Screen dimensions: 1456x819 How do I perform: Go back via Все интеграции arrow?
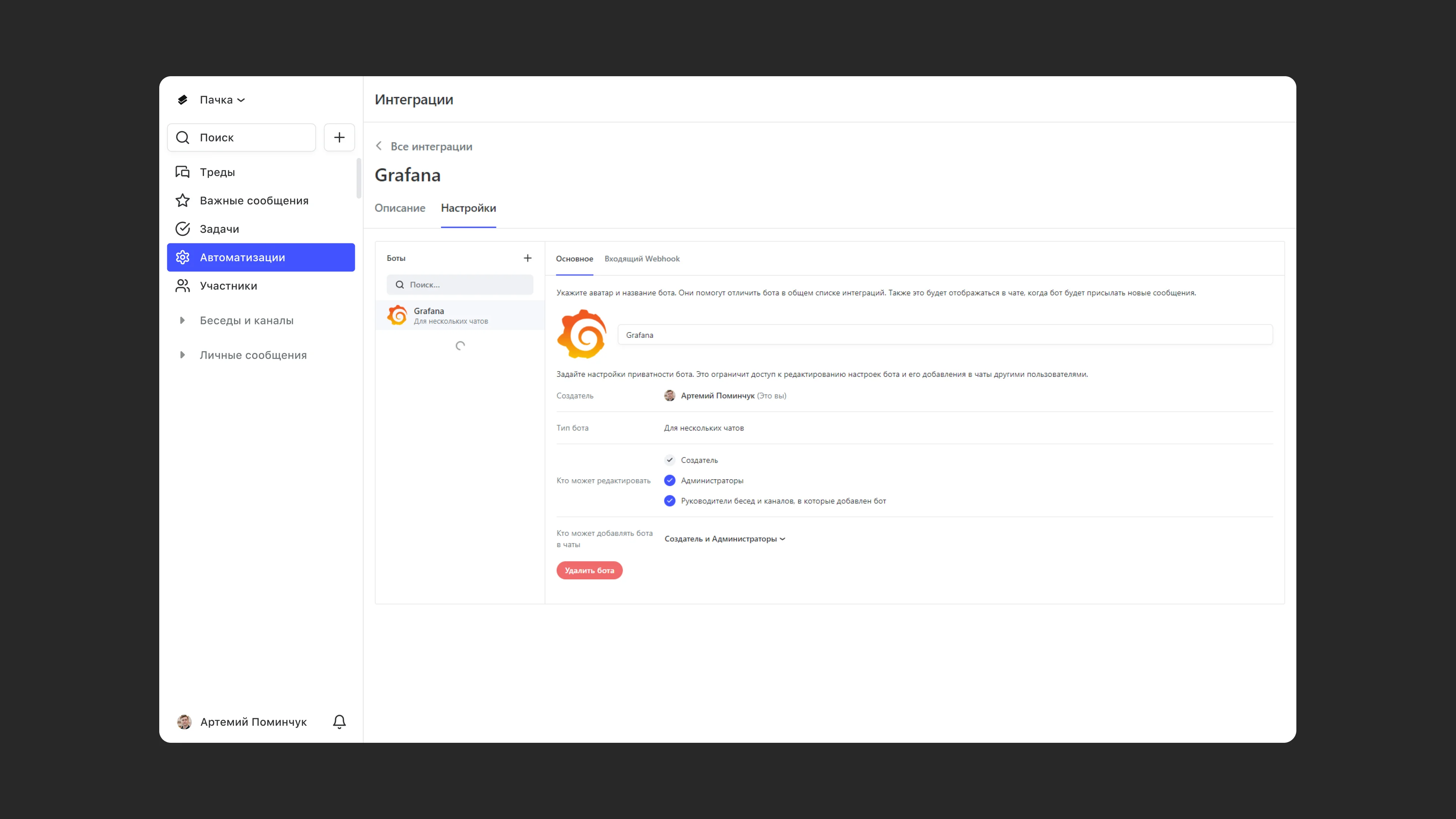pyautogui.click(x=379, y=146)
